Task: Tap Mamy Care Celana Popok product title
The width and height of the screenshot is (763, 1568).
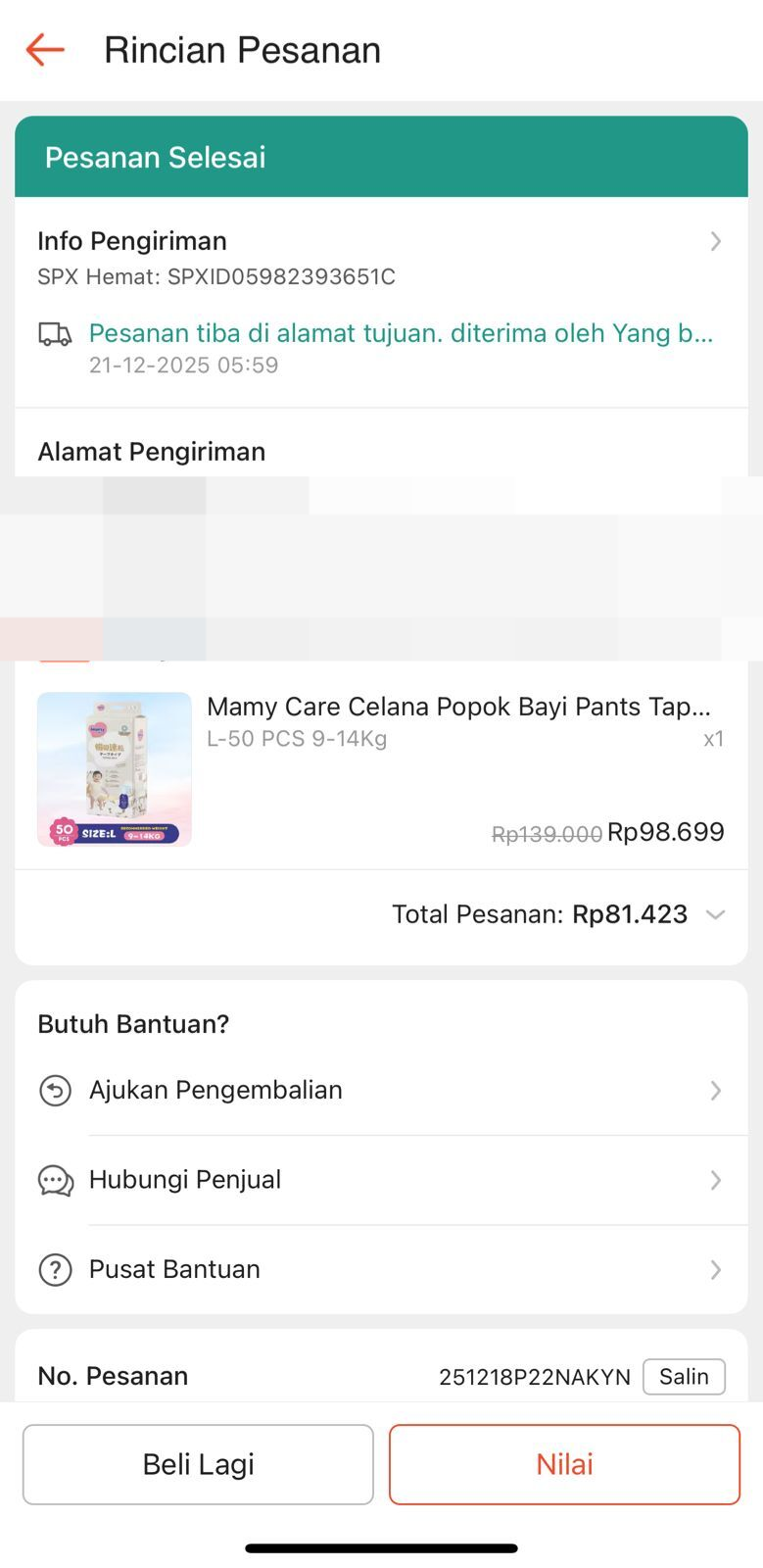Action: tap(458, 707)
